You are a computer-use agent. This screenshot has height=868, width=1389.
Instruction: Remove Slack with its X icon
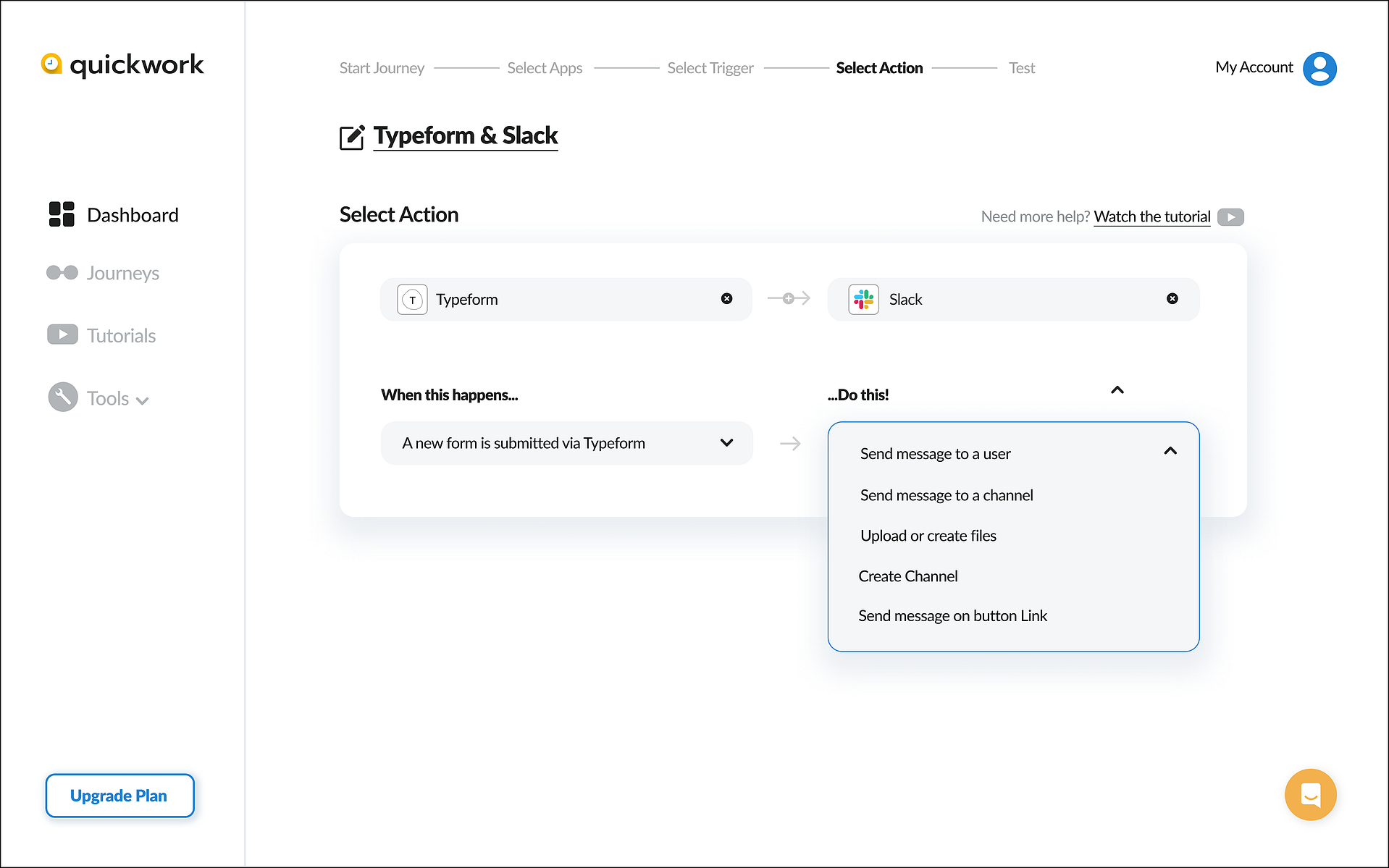[x=1172, y=298]
